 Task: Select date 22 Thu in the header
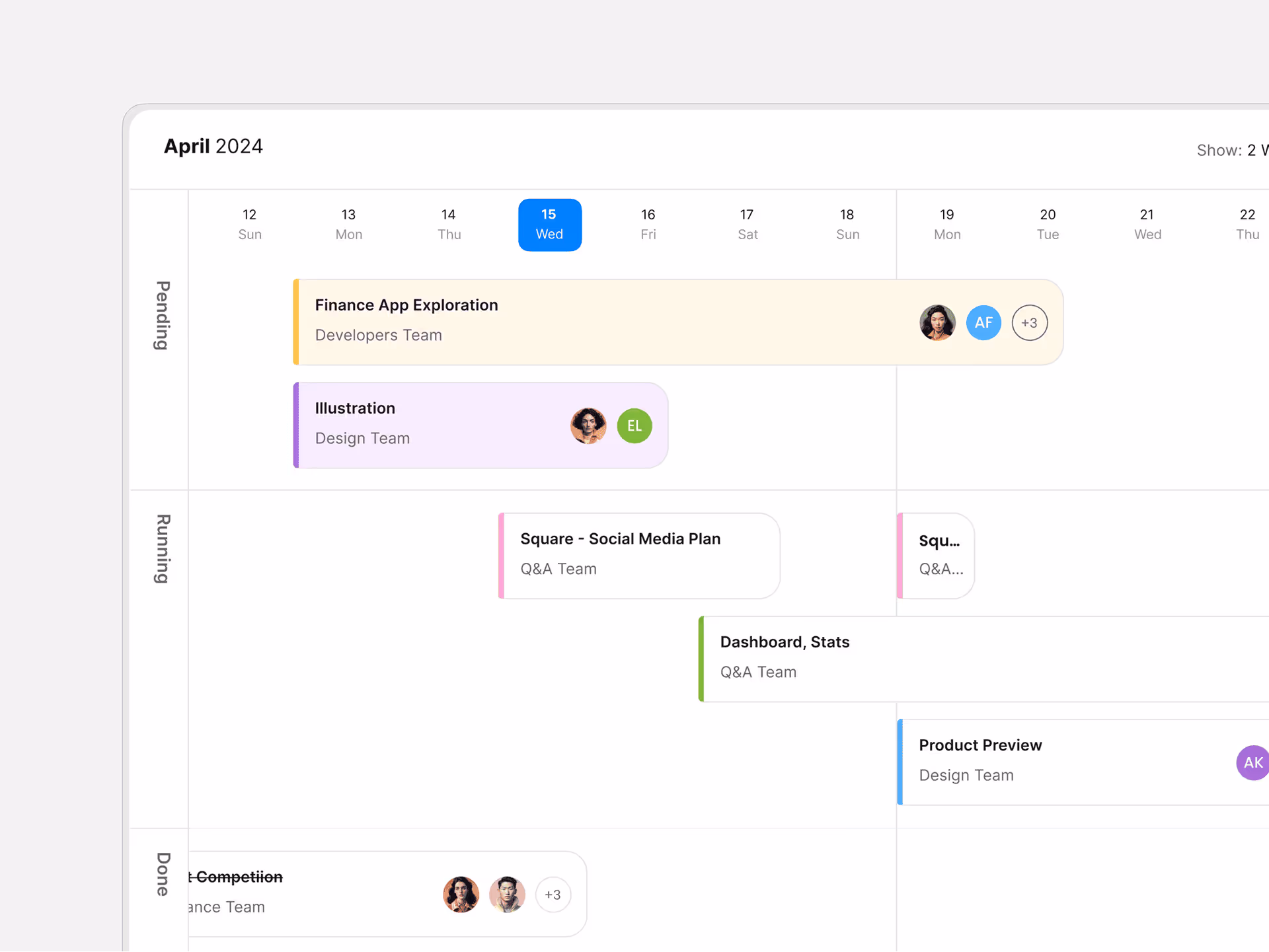pos(1247,225)
